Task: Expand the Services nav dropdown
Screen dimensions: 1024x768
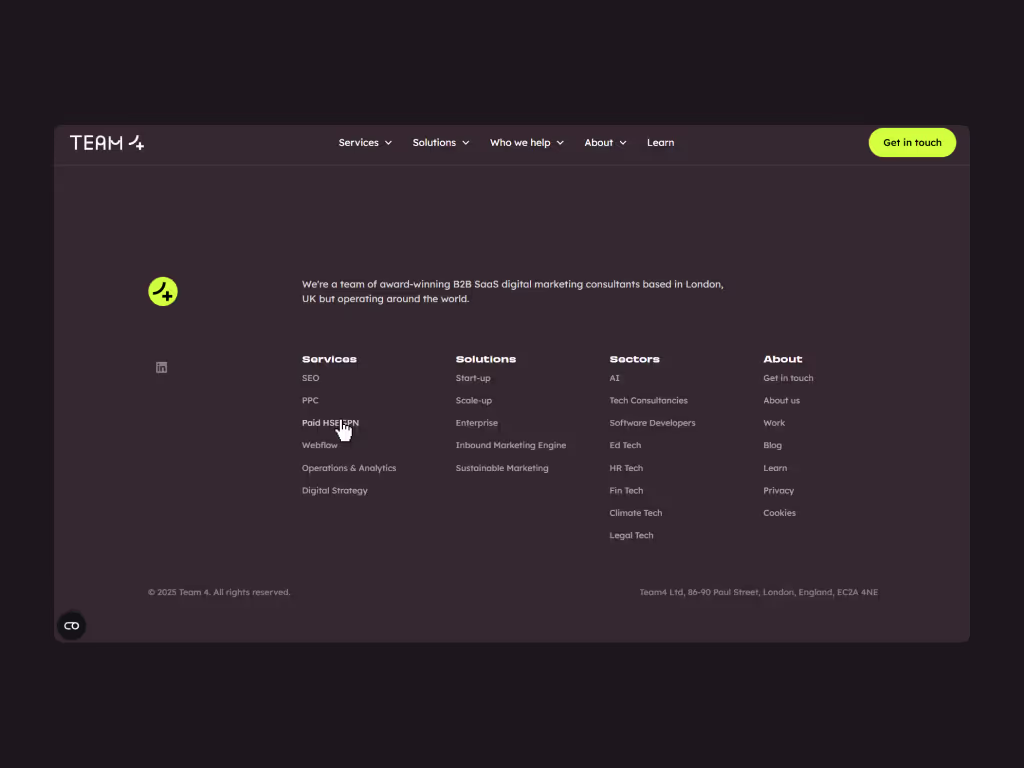Action: click(365, 142)
